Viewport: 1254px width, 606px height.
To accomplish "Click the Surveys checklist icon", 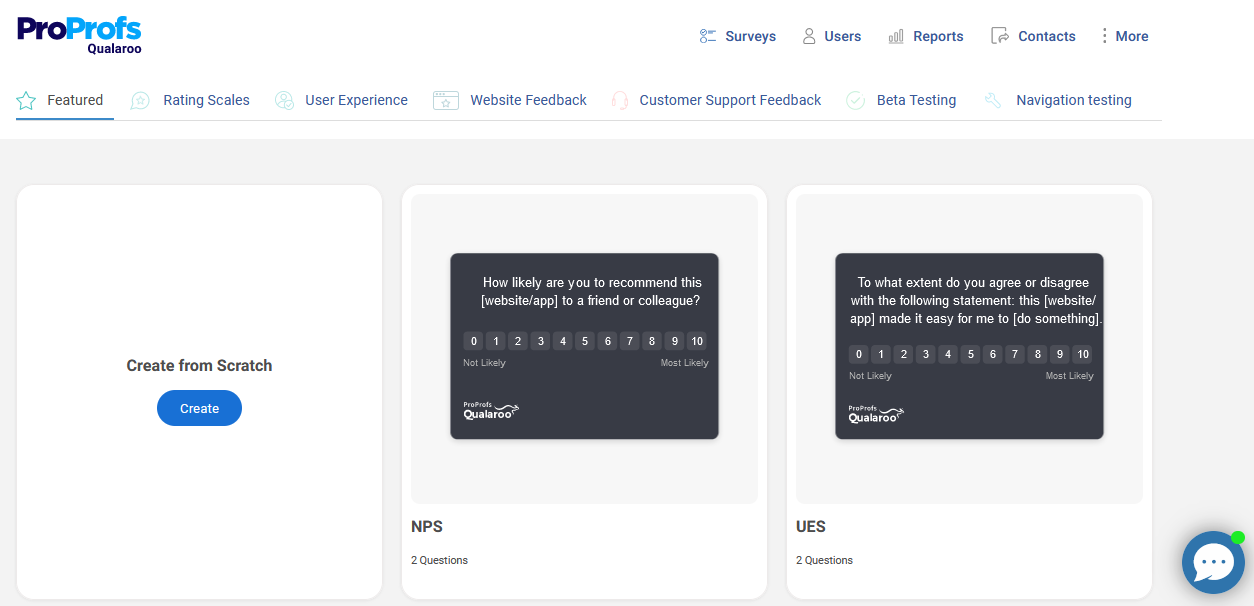I will click(708, 36).
